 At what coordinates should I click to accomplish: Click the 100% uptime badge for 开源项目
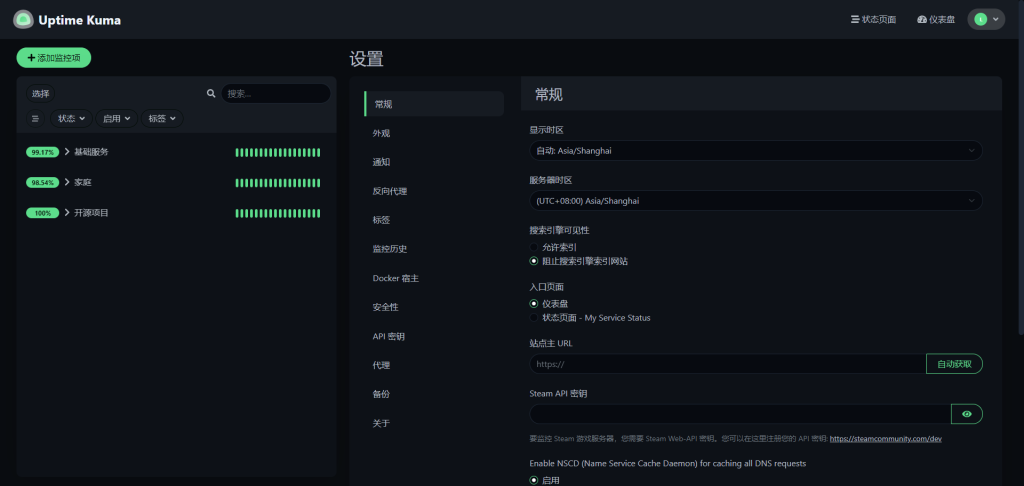pos(42,213)
